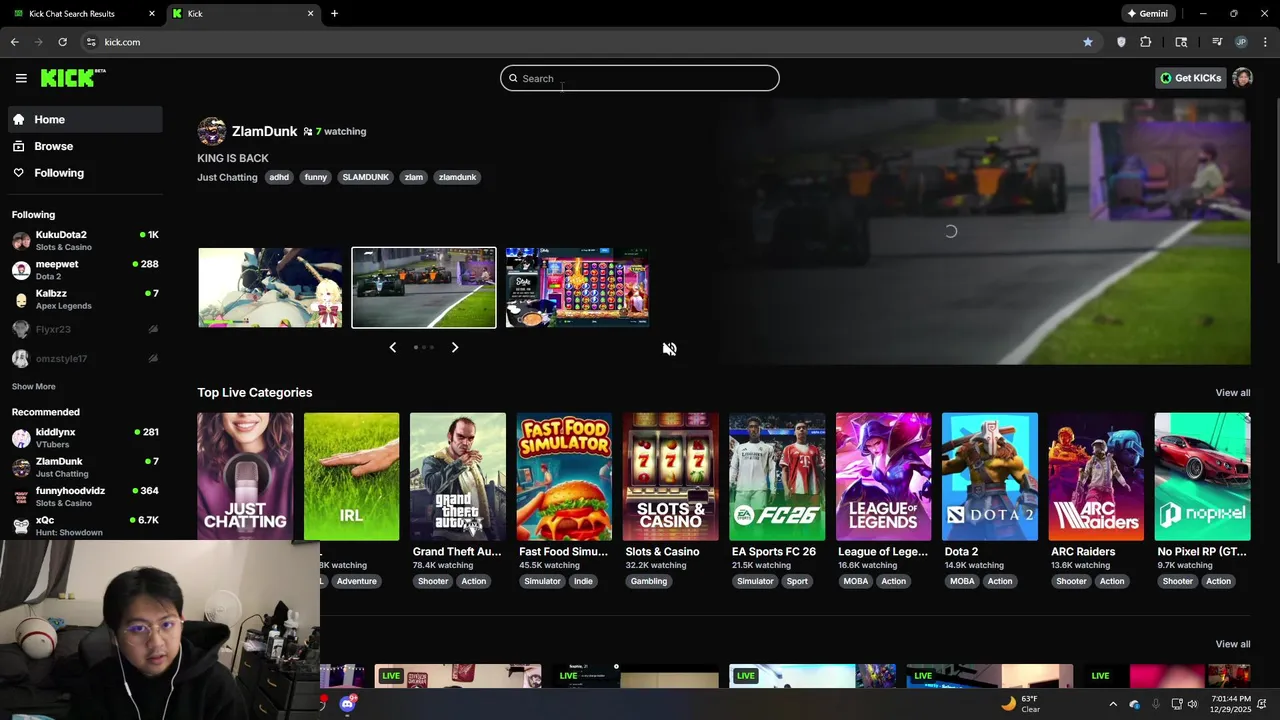
Task: Go to Home in sidebar
Action: (x=85, y=119)
